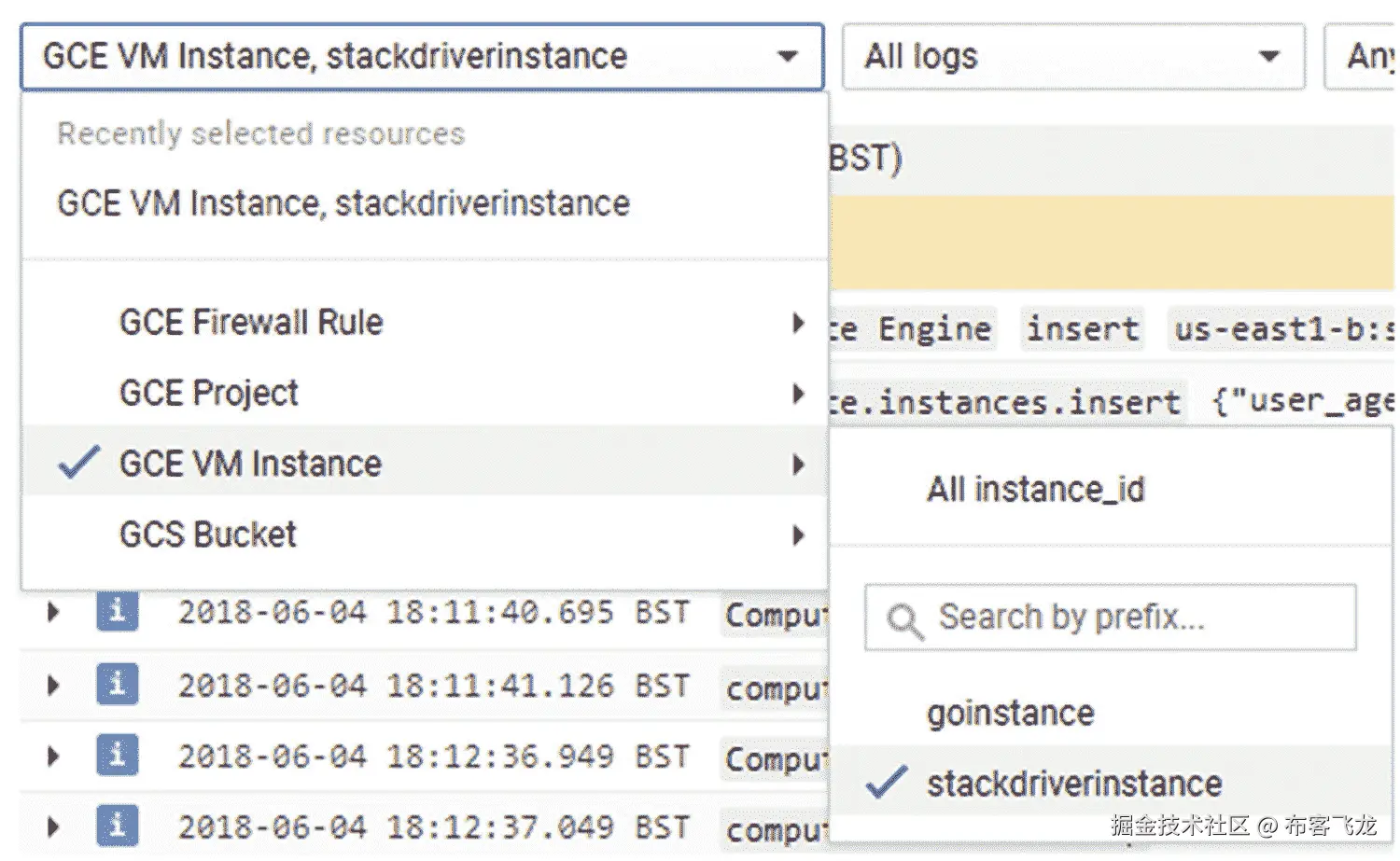This screenshot has height=861, width=1400.
Task: Toggle the checked GCE VM Instance option
Action: 250,464
